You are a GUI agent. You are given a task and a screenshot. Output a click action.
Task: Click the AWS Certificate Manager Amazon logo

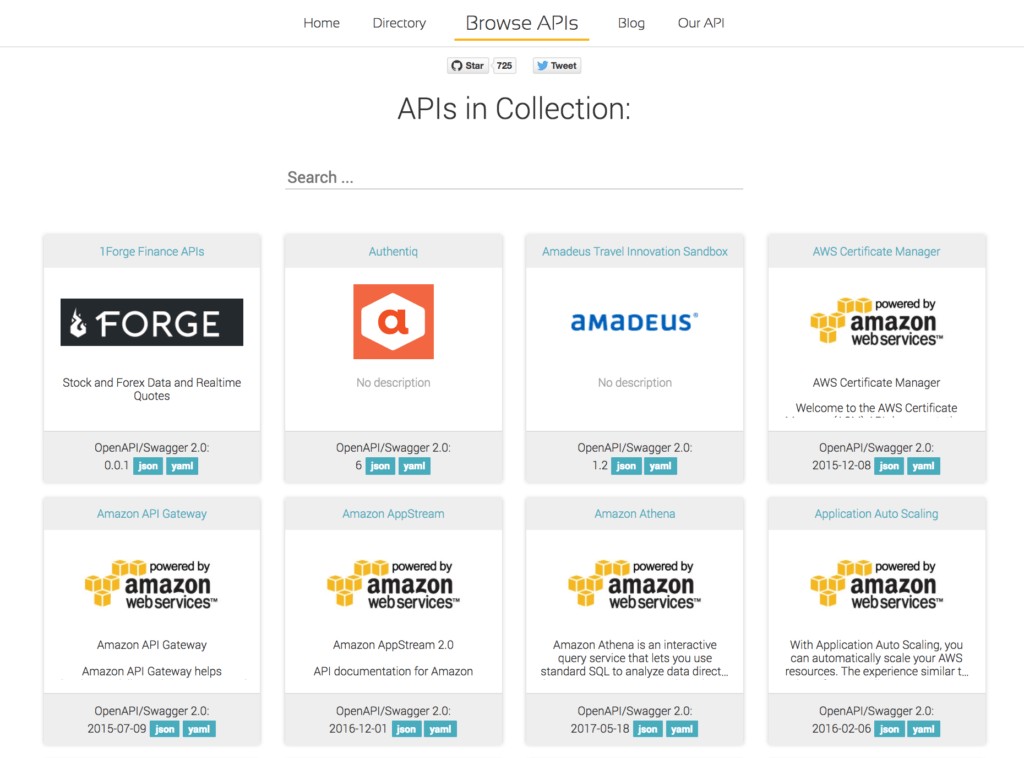(877, 321)
